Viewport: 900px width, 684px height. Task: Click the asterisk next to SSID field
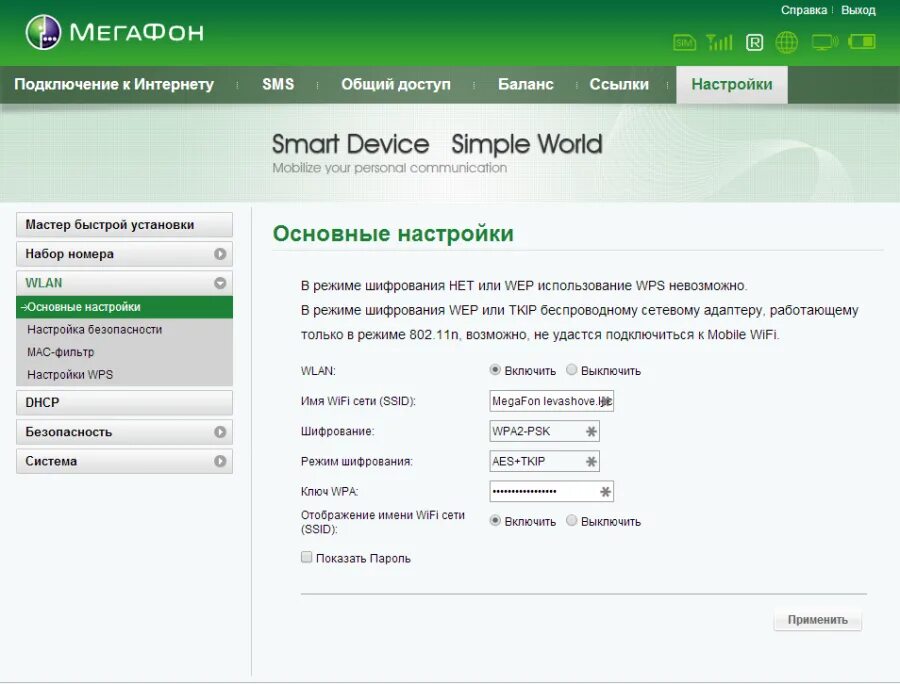click(606, 401)
